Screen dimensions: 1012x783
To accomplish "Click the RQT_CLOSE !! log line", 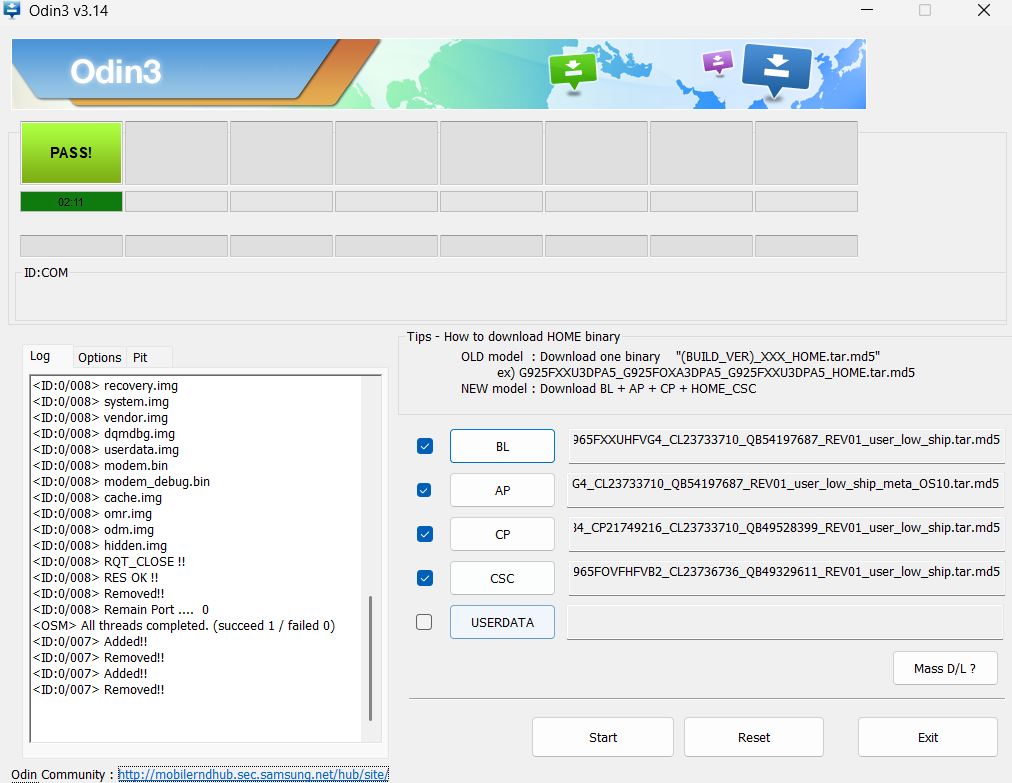I will pos(109,562).
